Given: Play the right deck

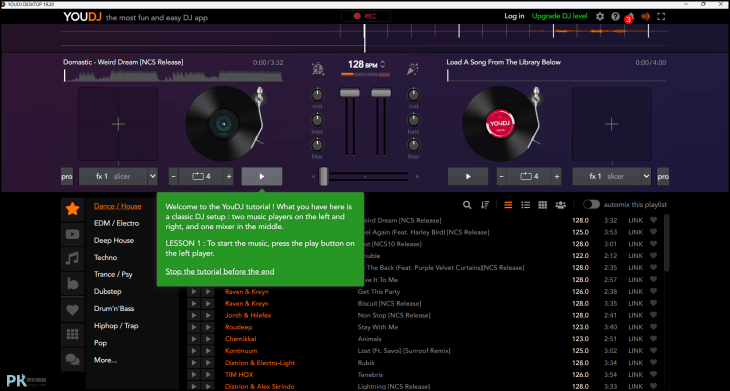Looking at the screenshot, I should click(468, 177).
